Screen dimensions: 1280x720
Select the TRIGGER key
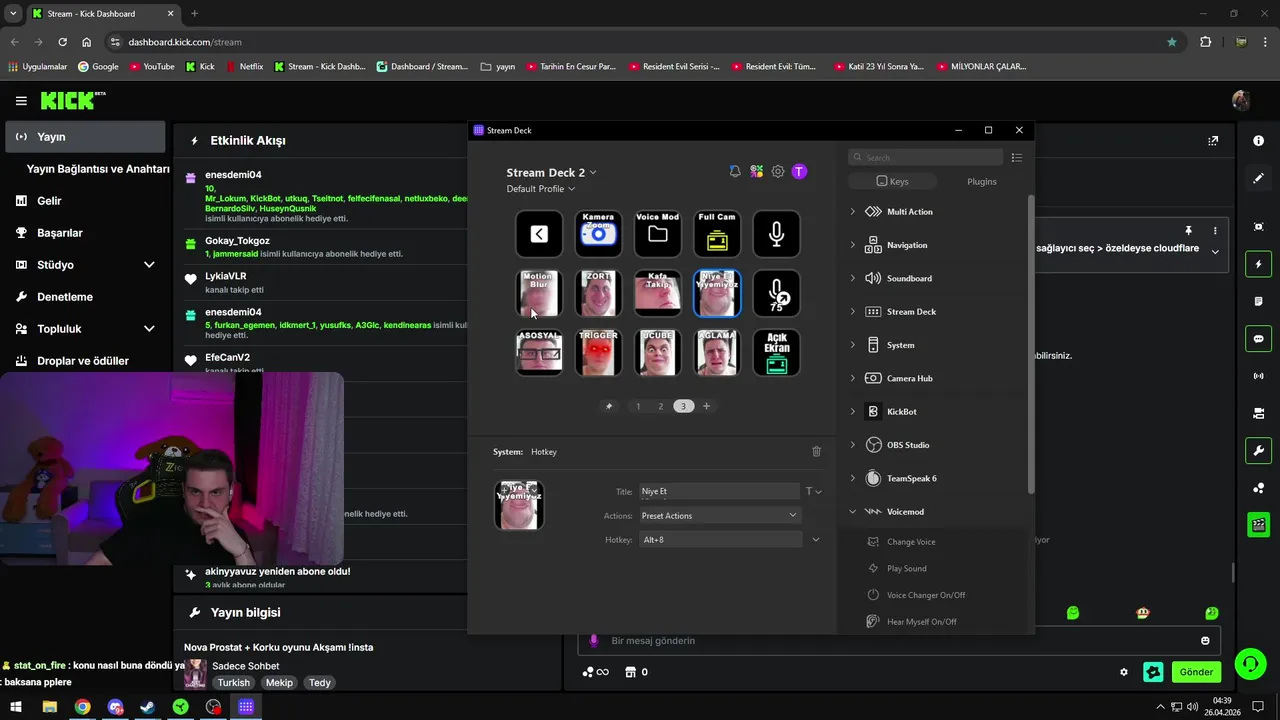tap(598, 352)
